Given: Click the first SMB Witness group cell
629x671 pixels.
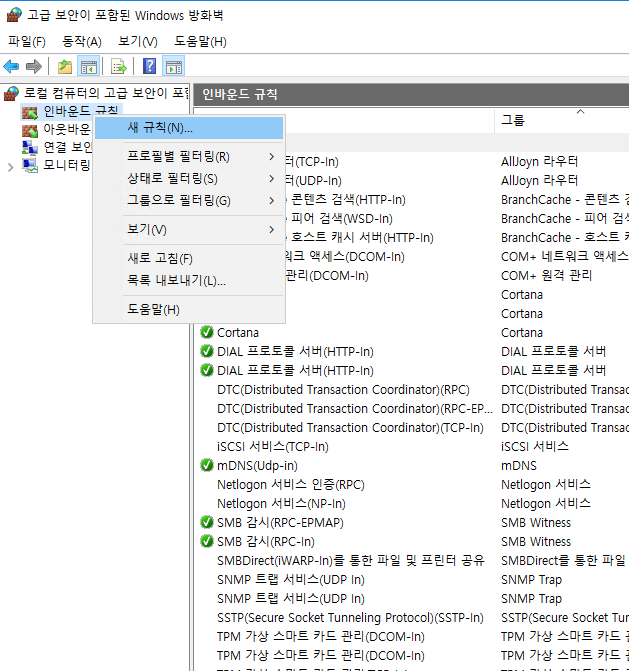Looking at the screenshot, I should click(536, 522).
